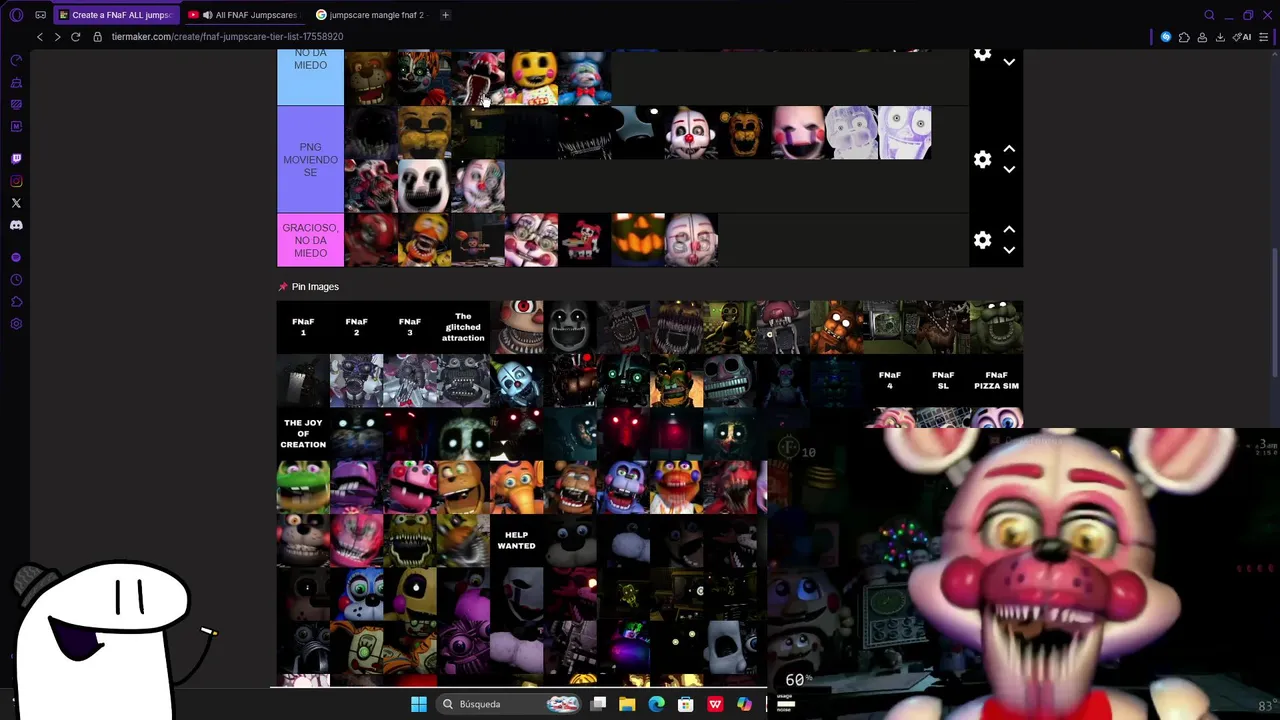Switch to the Create a FNaF ALL jumpscares tab

point(116,15)
